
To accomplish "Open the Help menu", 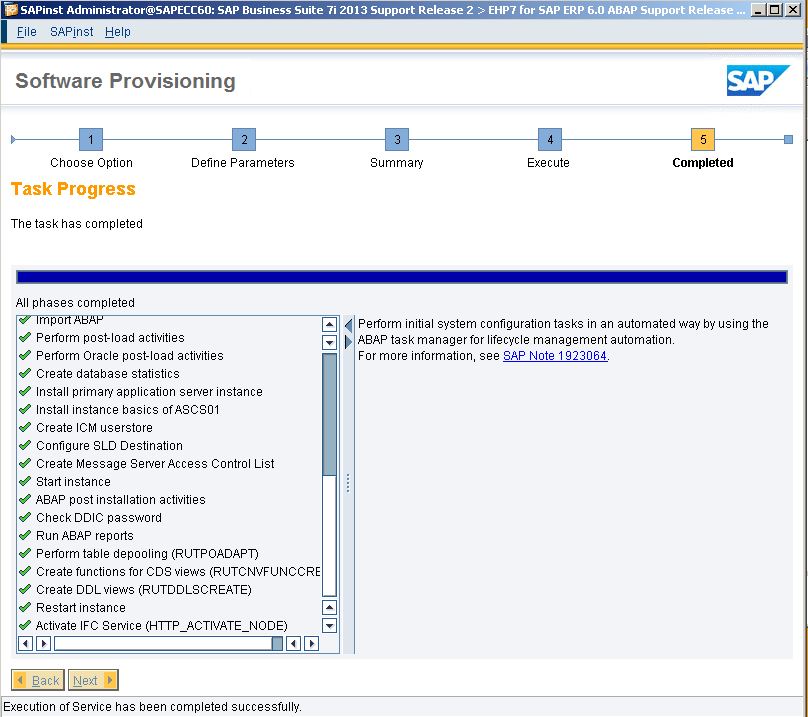I will point(117,32).
